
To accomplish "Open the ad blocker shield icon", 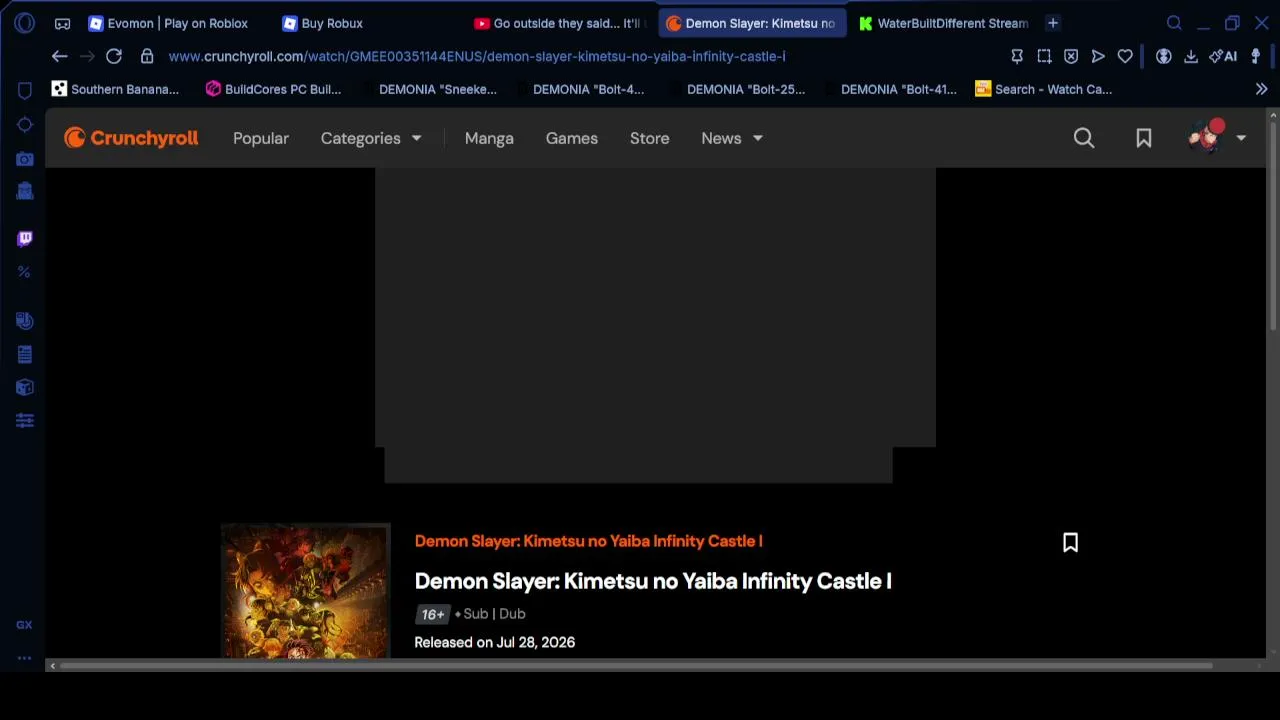I will [1071, 56].
